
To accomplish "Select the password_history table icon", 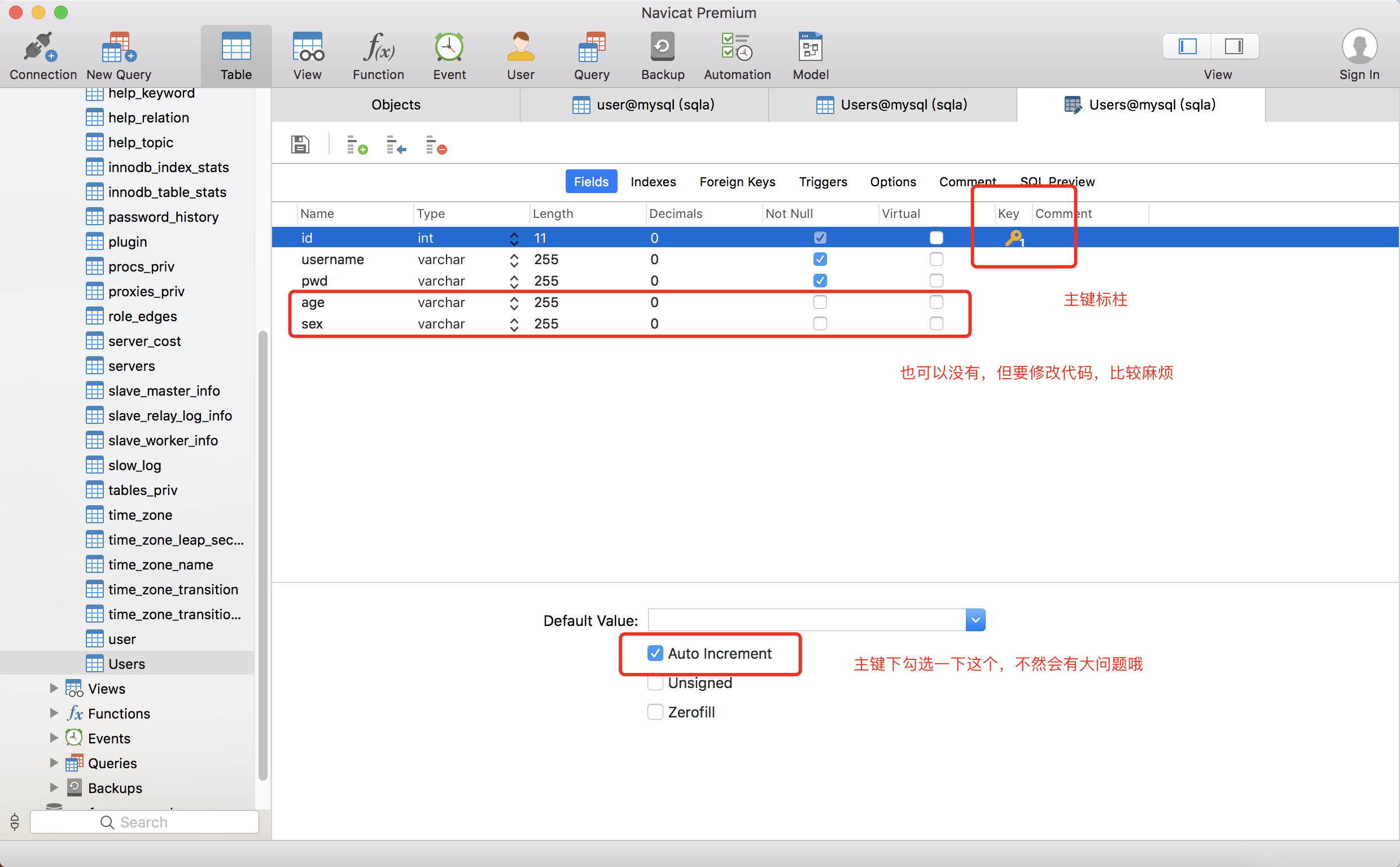I will [x=95, y=217].
